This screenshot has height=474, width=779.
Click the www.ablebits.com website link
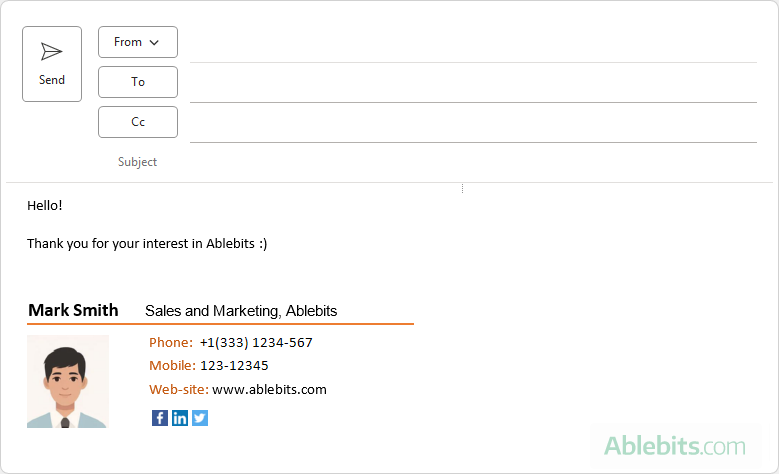(x=269, y=390)
